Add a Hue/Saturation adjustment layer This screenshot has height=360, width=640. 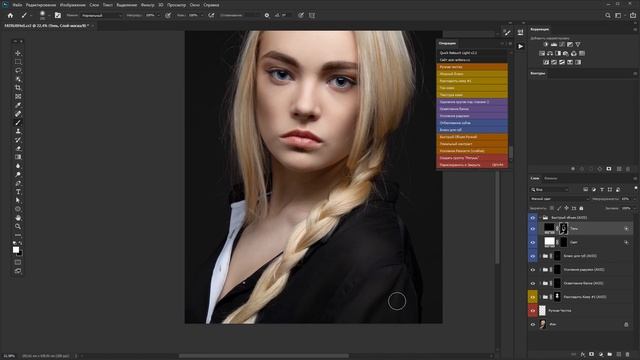pos(542,53)
